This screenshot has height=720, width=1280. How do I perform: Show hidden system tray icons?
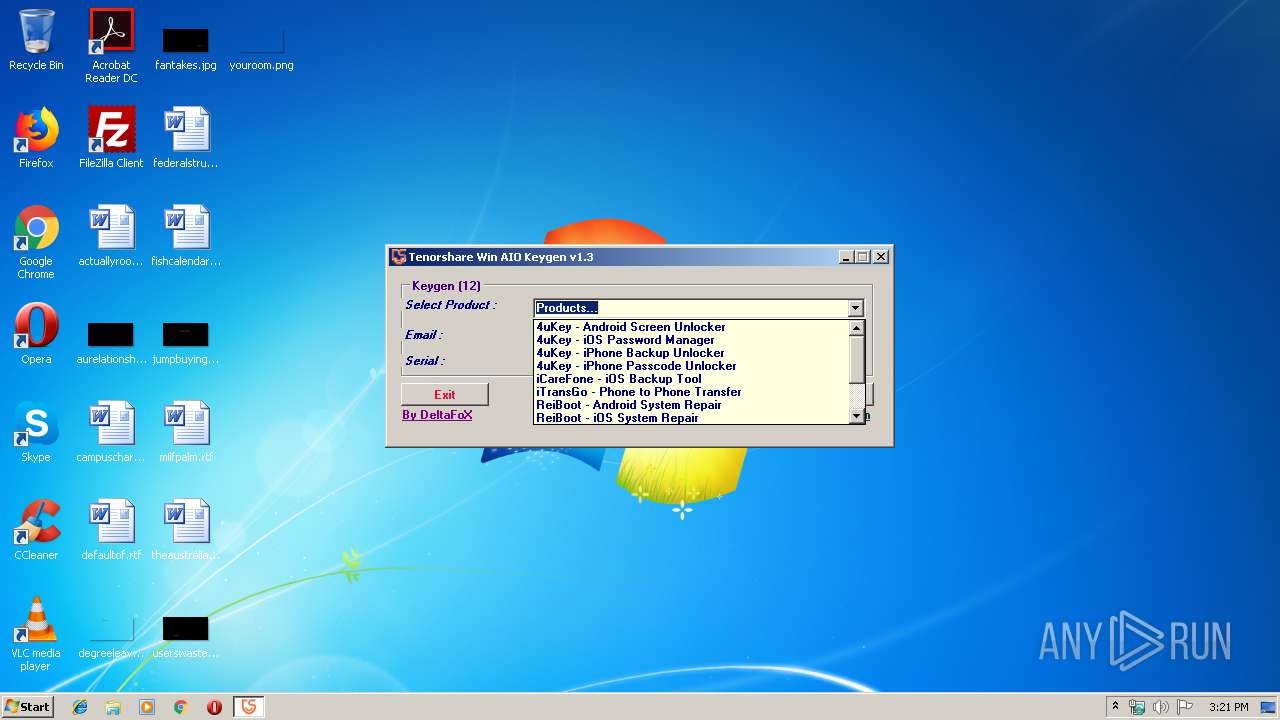pyautogui.click(x=1115, y=707)
